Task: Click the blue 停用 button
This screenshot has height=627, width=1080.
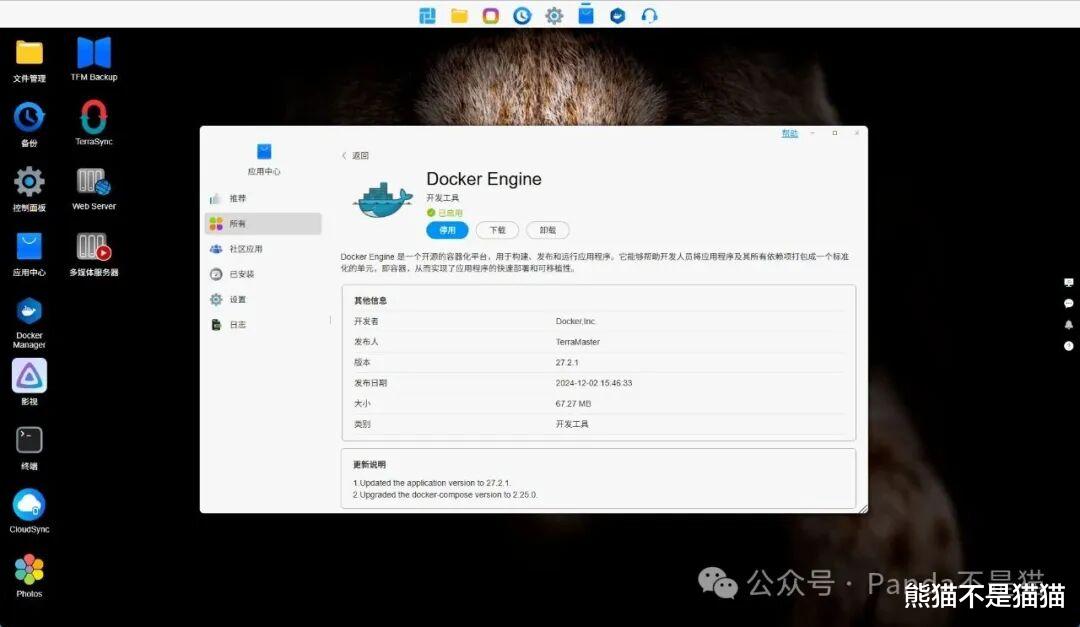Action: click(x=447, y=230)
